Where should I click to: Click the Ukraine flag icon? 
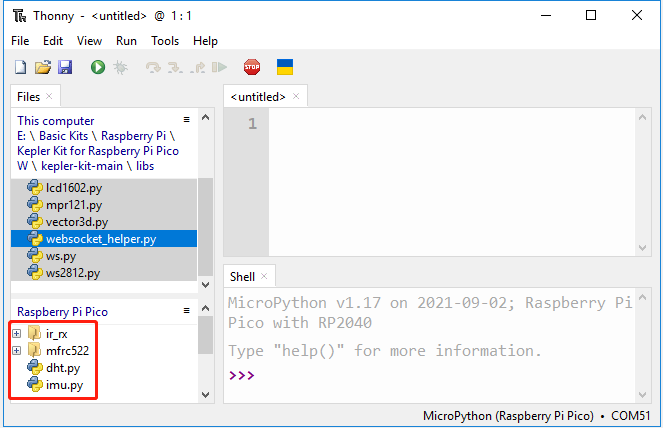[285, 67]
